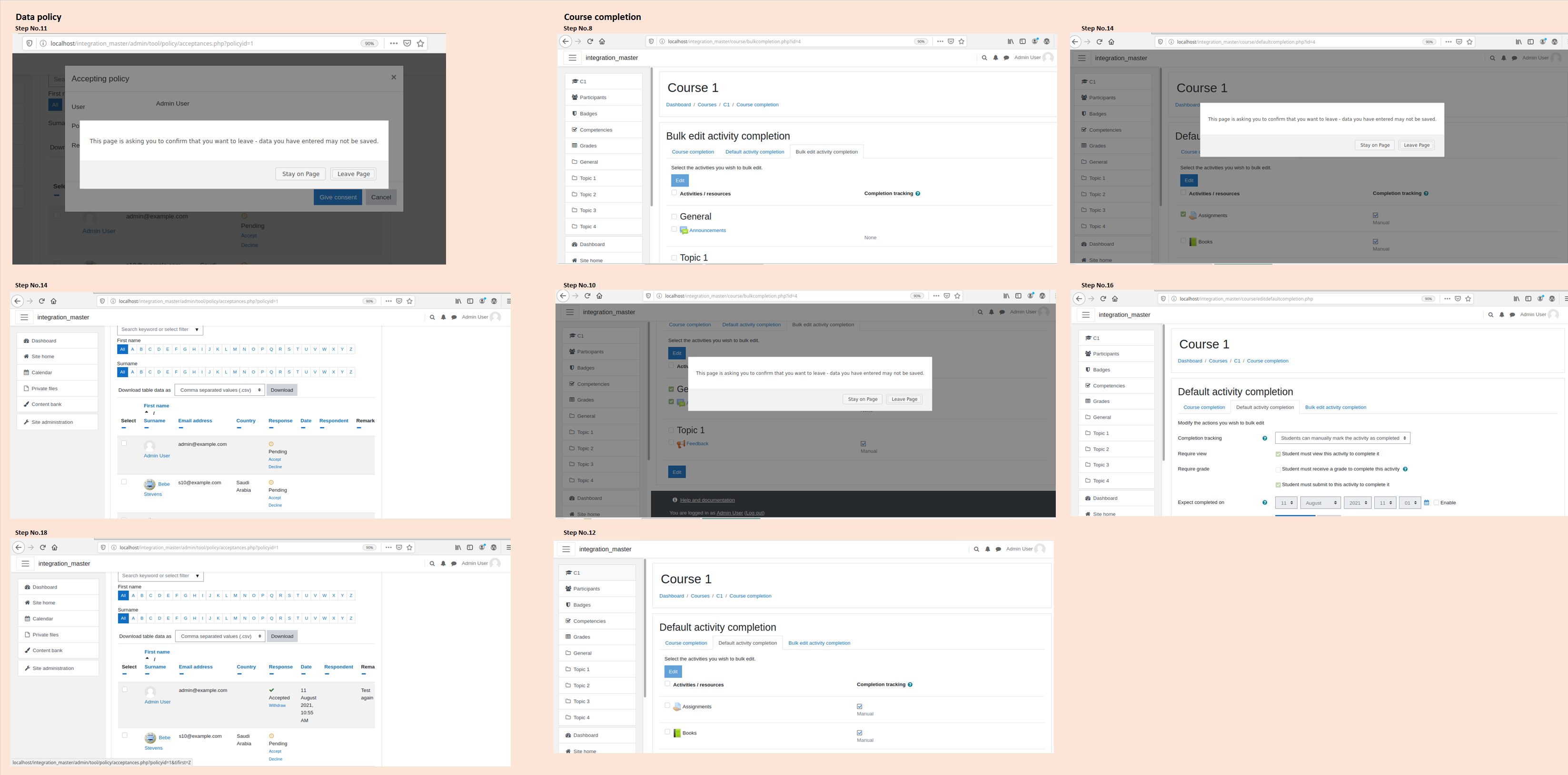Viewport: 1568px width, 775px height.
Task: Check 'Student must receive a grade' in Step No.16
Action: point(1278,469)
